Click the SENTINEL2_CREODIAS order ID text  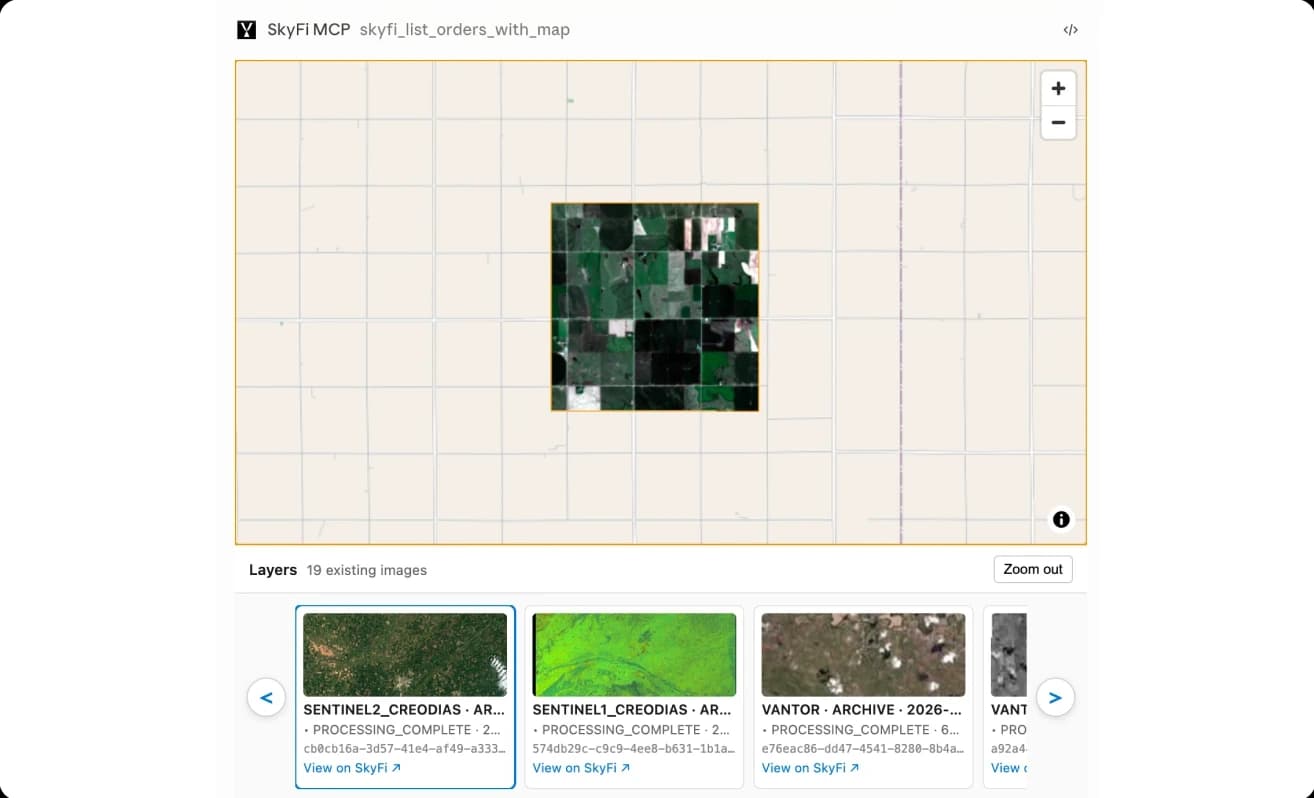pos(404,748)
